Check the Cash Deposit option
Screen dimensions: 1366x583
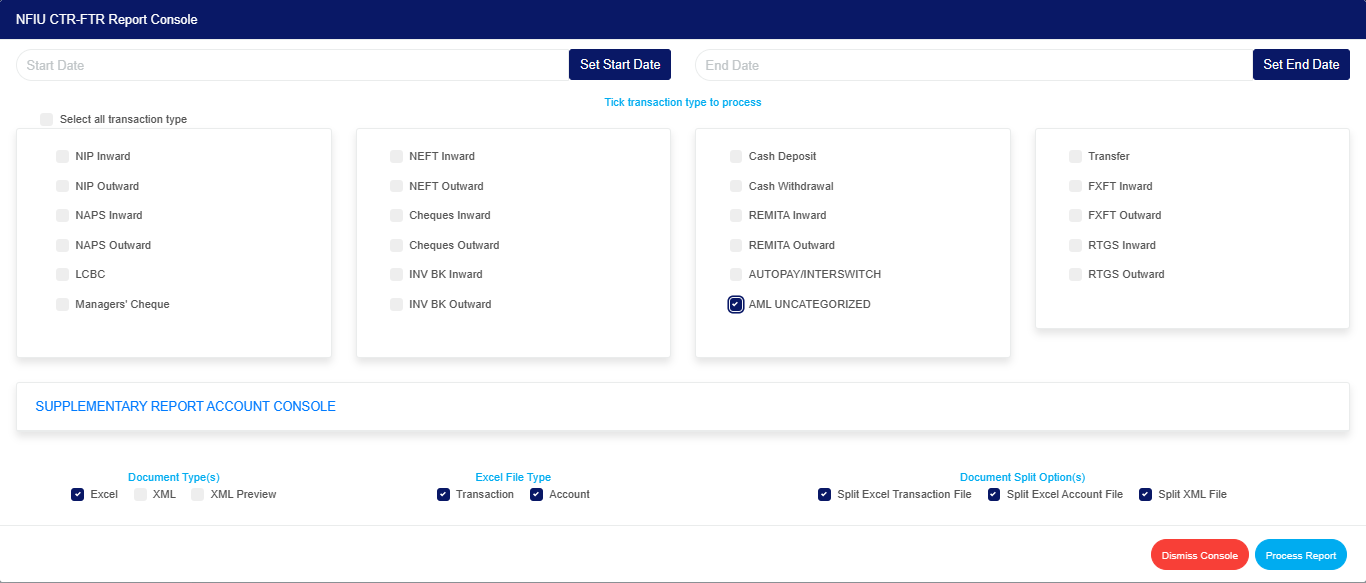pos(736,157)
